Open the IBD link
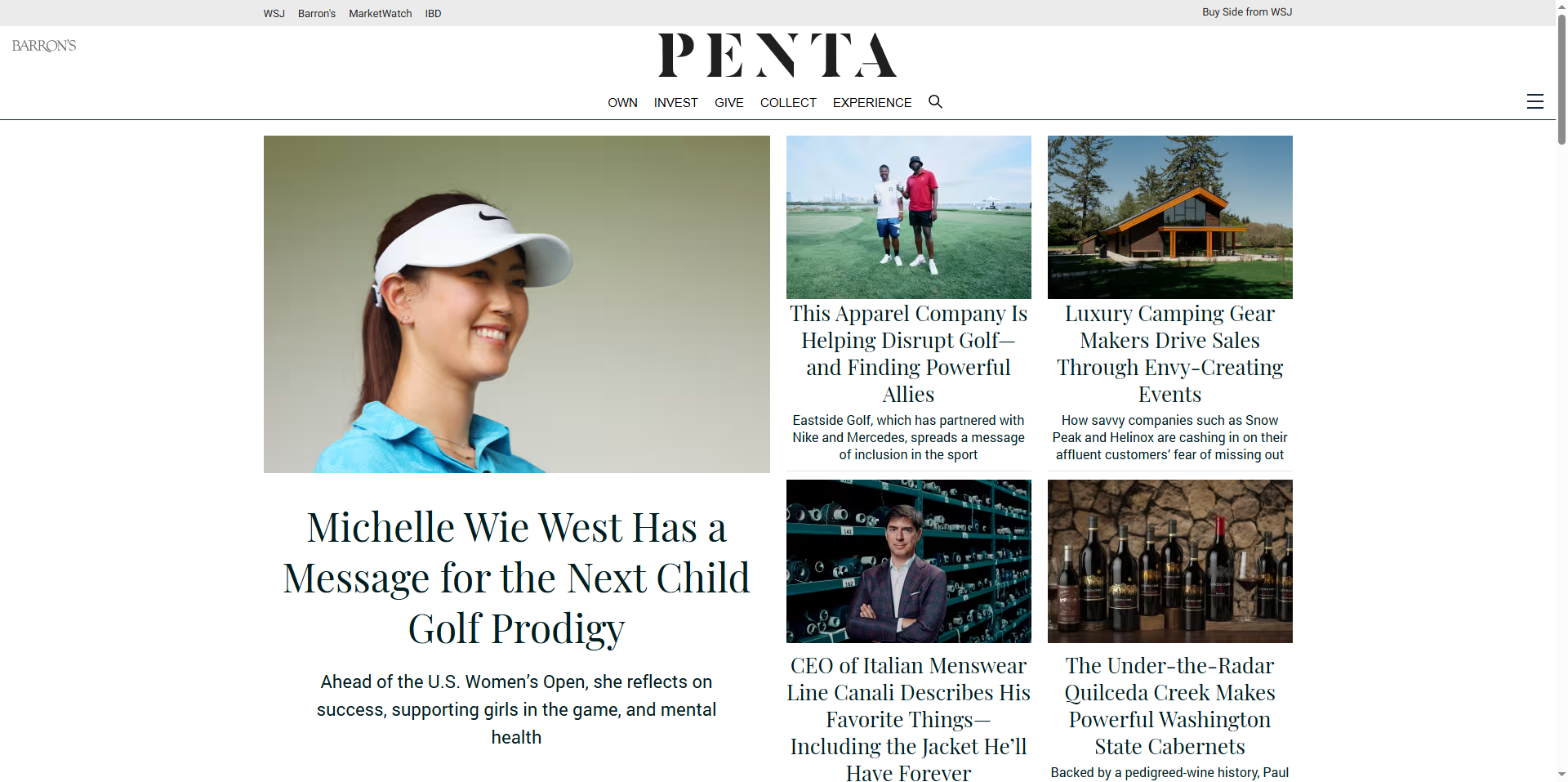The image size is (1568, 782). click(433, 14)
